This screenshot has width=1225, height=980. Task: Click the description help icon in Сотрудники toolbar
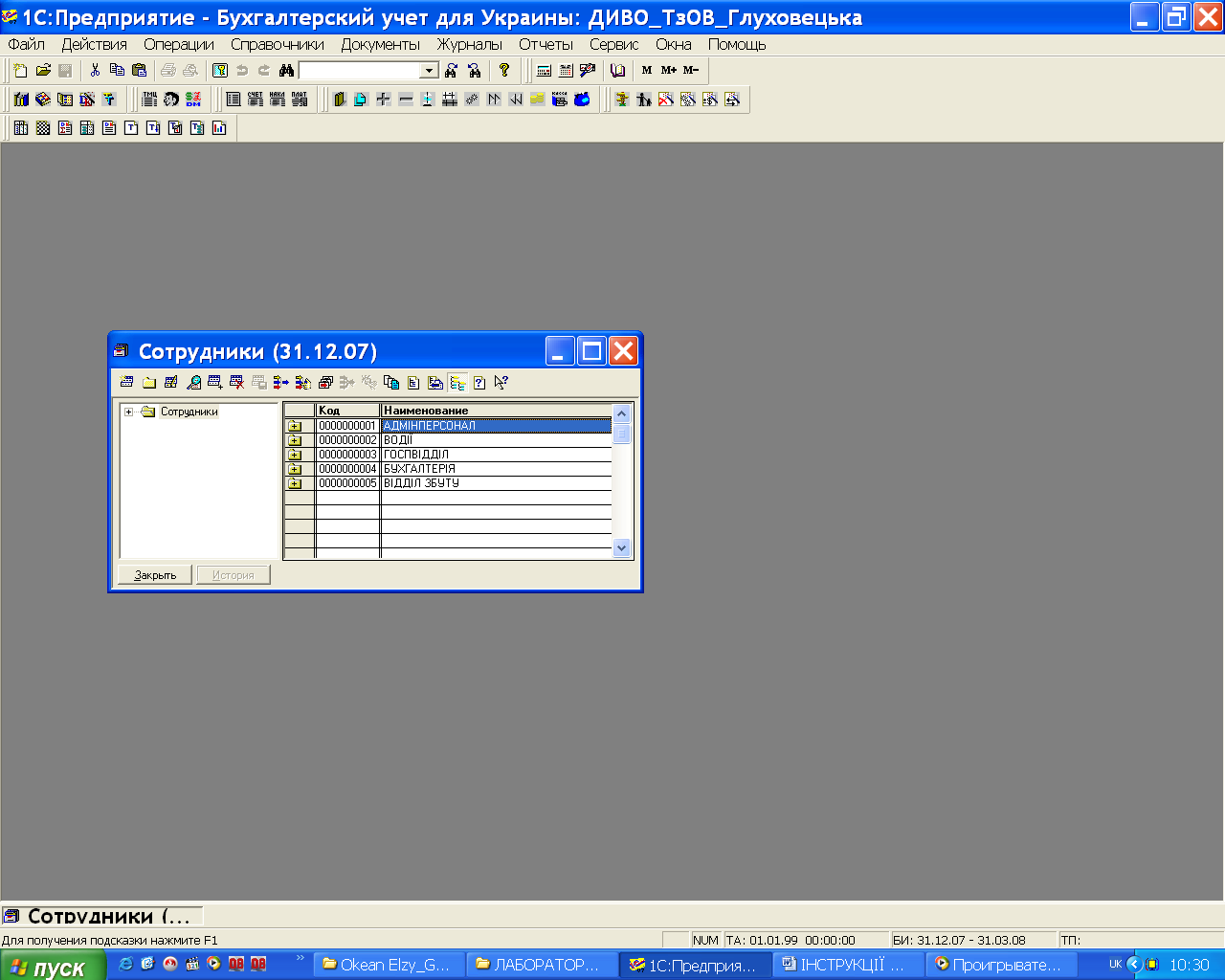point(479,382)
